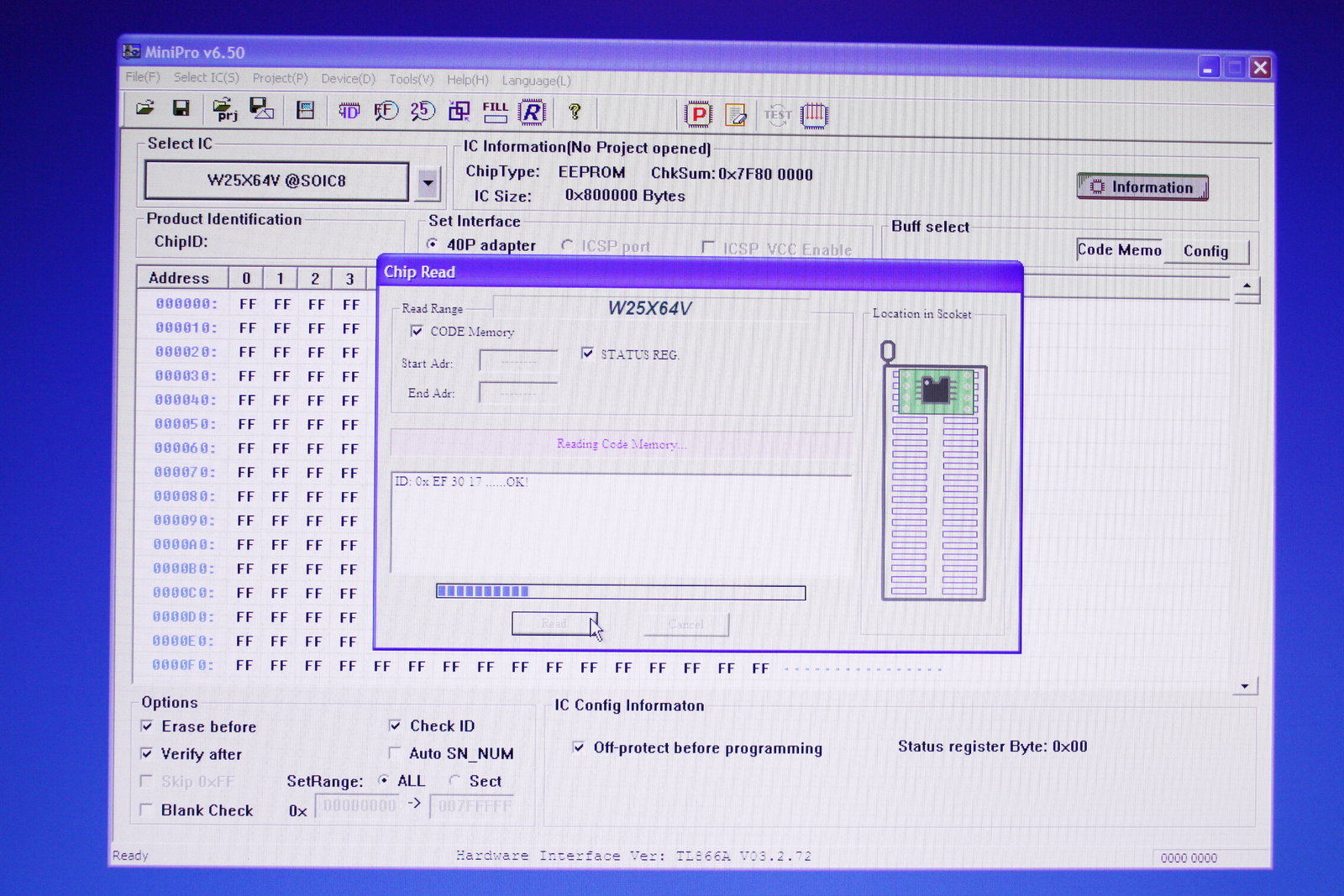Click the R read chip icon

point(532,112)
